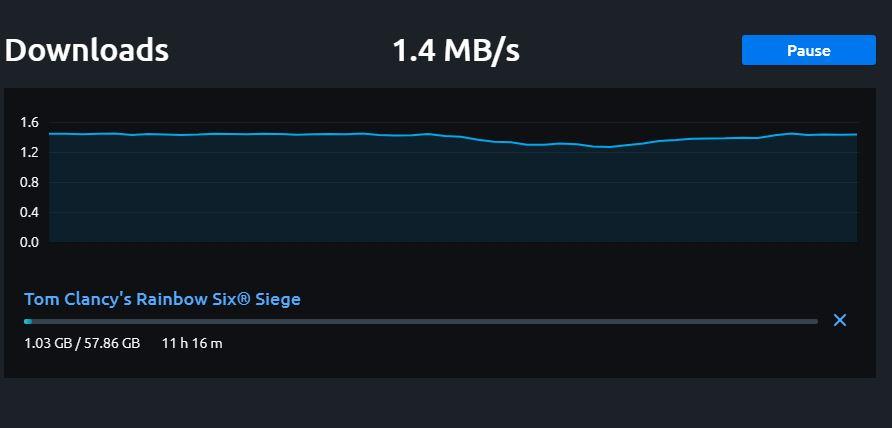Screen dimensions: 892x428
Task: Click the teal filled start of the progress bar
Action: [x=28, y=321]
